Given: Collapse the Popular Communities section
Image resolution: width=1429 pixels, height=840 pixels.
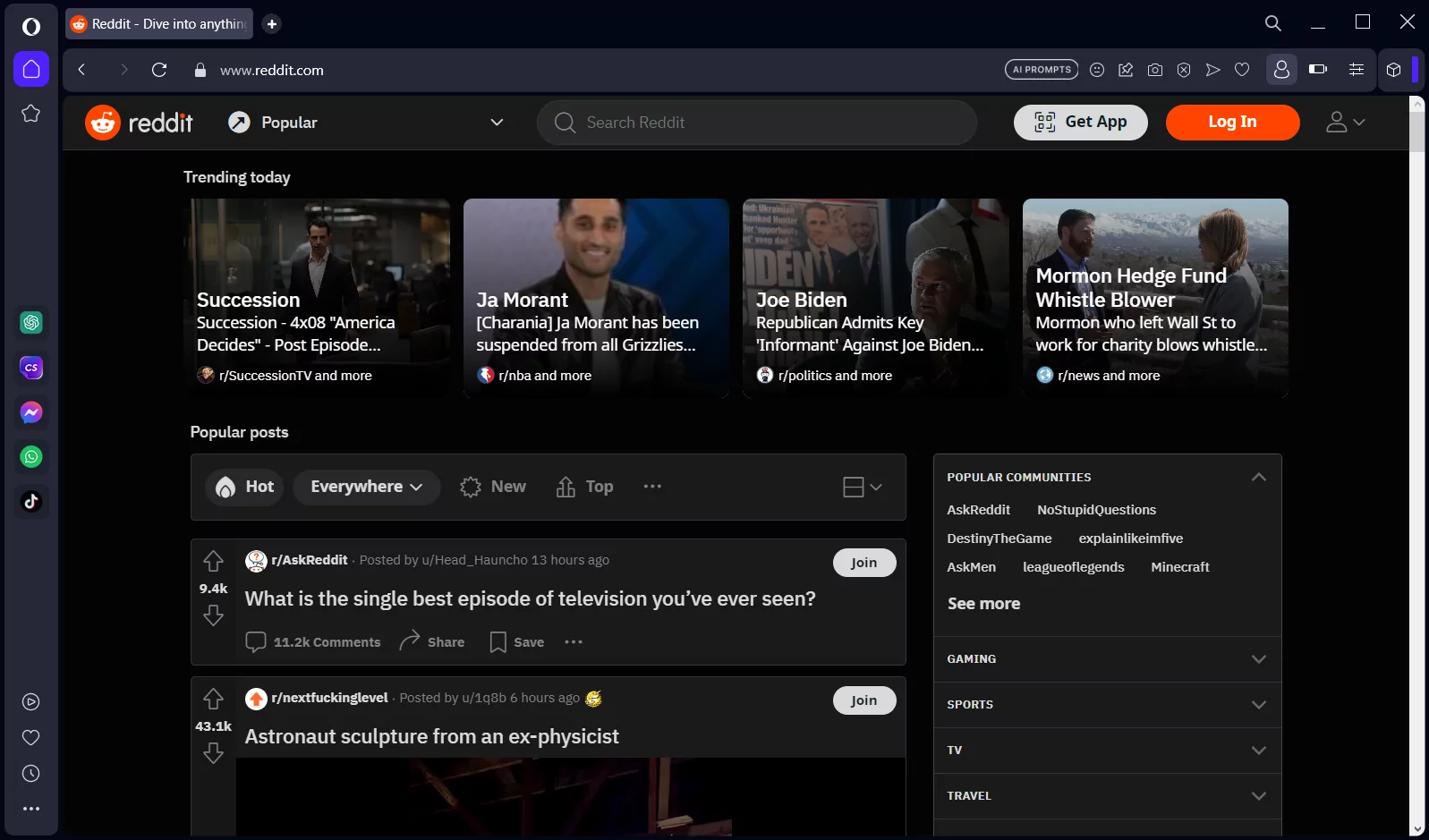Looking at the screenshot, I should point(1258,477).
